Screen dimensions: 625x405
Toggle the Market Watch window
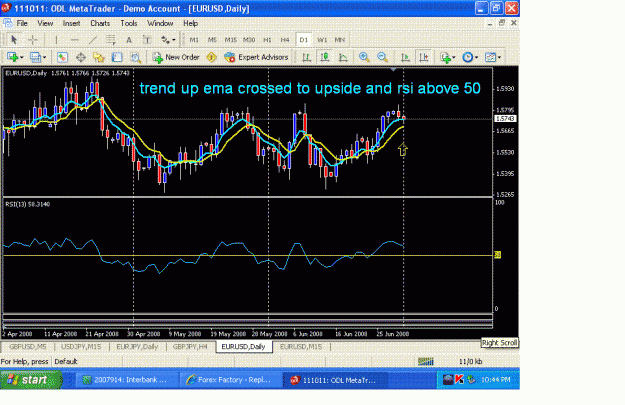62,57
